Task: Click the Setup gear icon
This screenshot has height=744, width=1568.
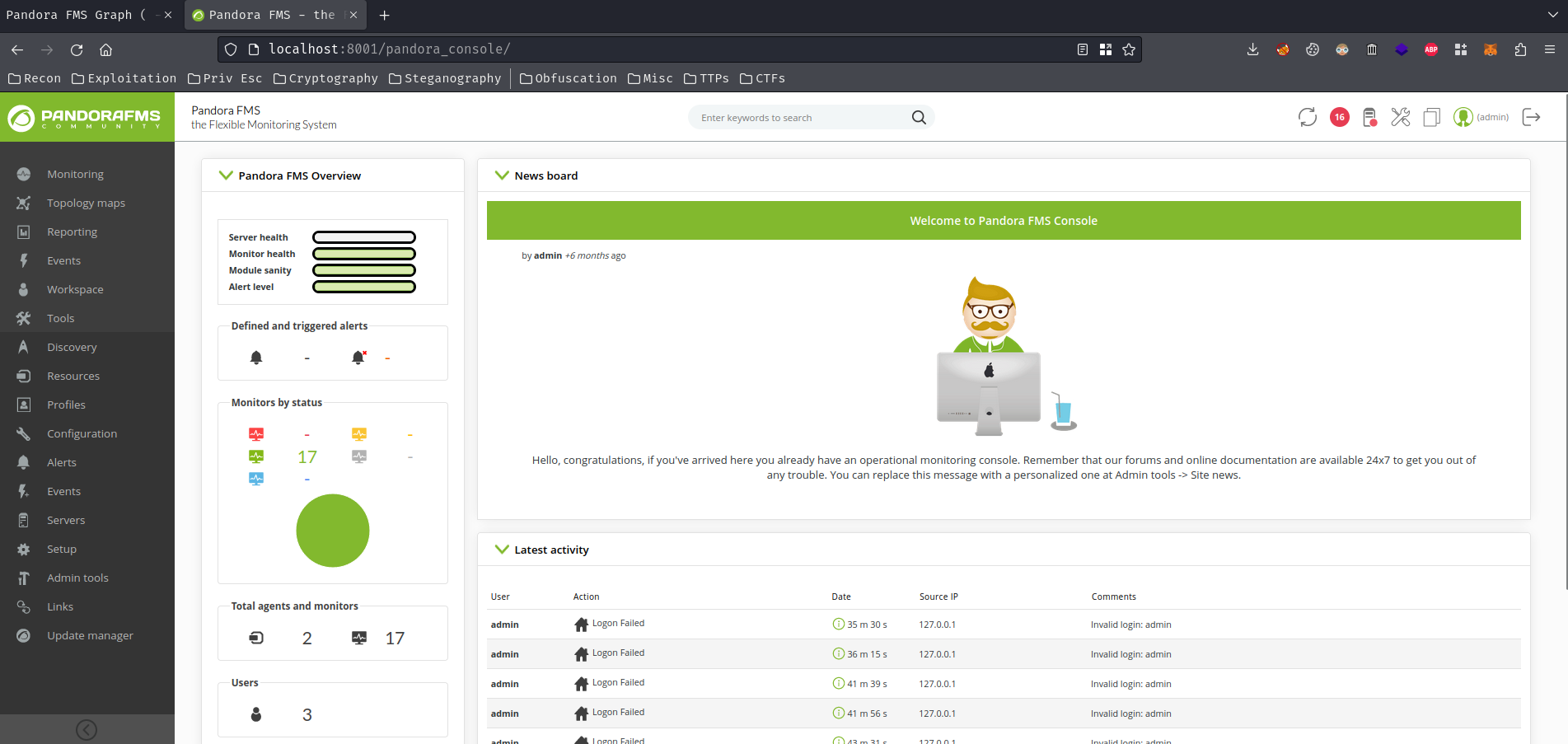Action: click(24, 549)
